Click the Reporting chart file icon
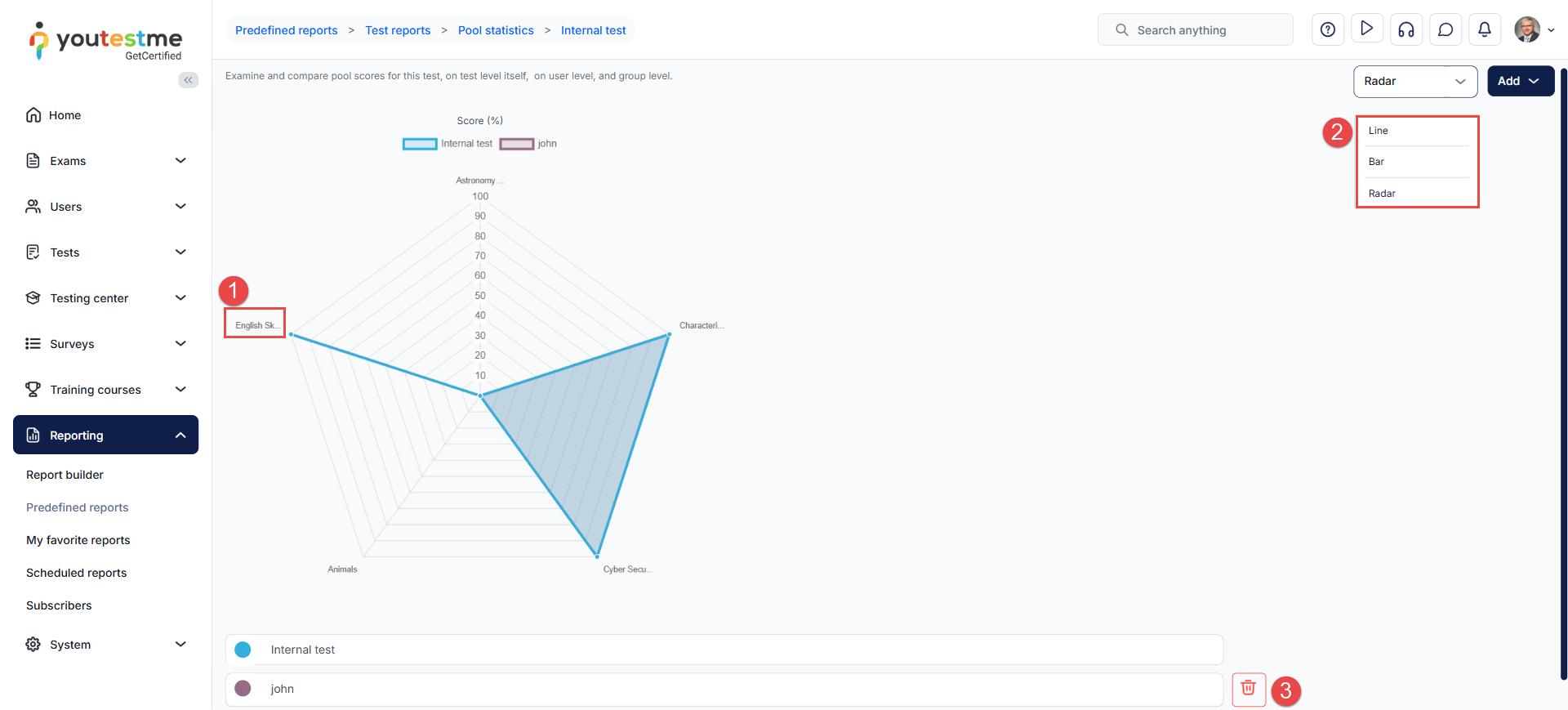This screenshot has width=1568, height=710. tap(33, 435)
